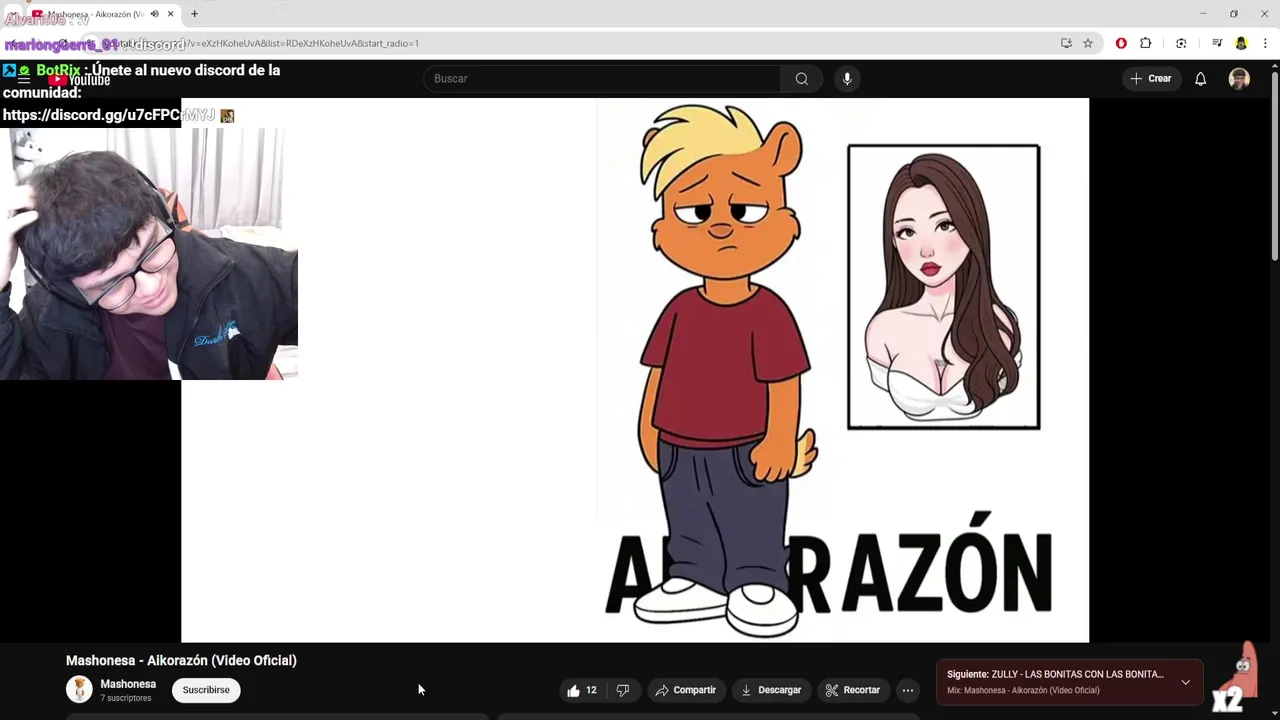The image size is (1280, 720).
Task: Minimize the browser window
Action: 1203,14
